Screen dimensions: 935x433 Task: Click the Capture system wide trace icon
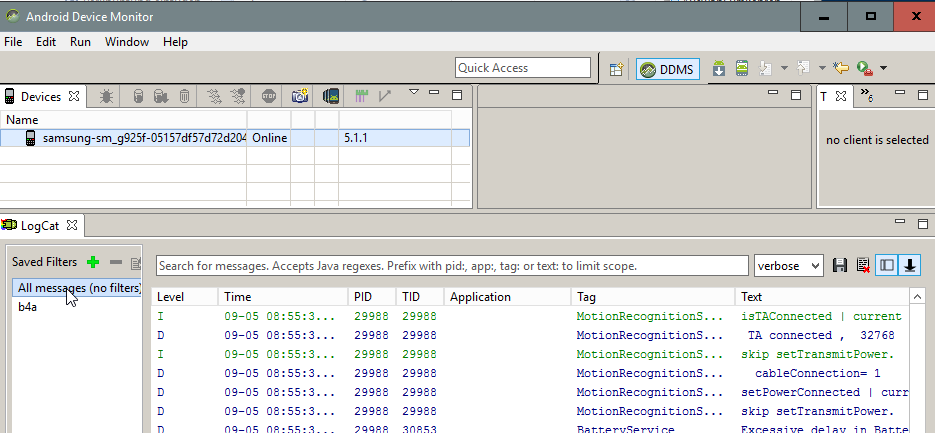click(361, 96)
